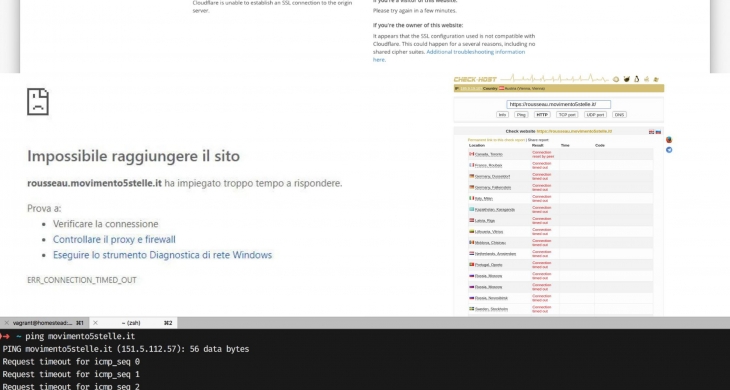The height and width of the screenshot is (390, 730).
Task: Click the DNS check button
Action: [619, 114]
